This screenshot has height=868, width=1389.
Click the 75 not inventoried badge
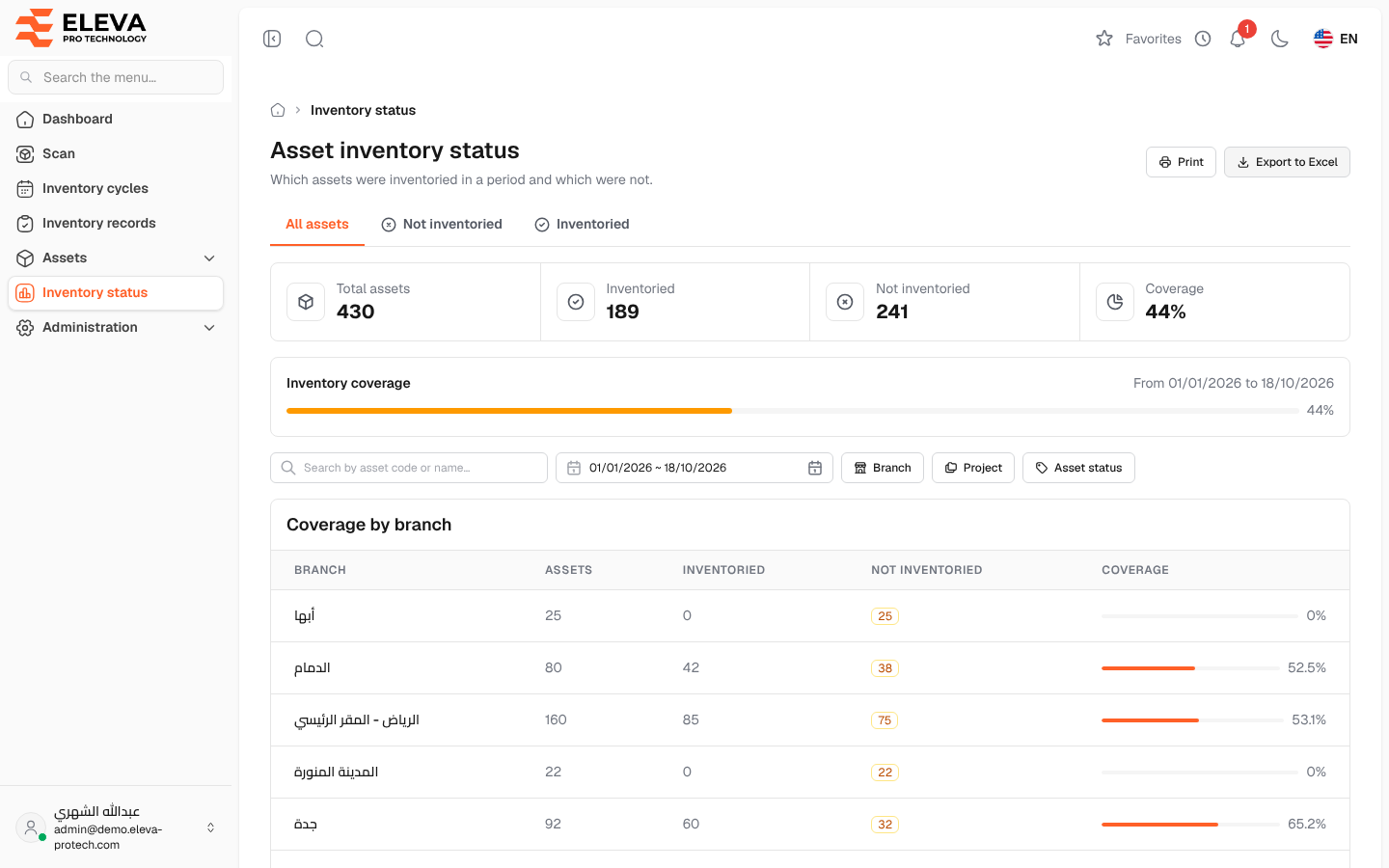point(885,720)
